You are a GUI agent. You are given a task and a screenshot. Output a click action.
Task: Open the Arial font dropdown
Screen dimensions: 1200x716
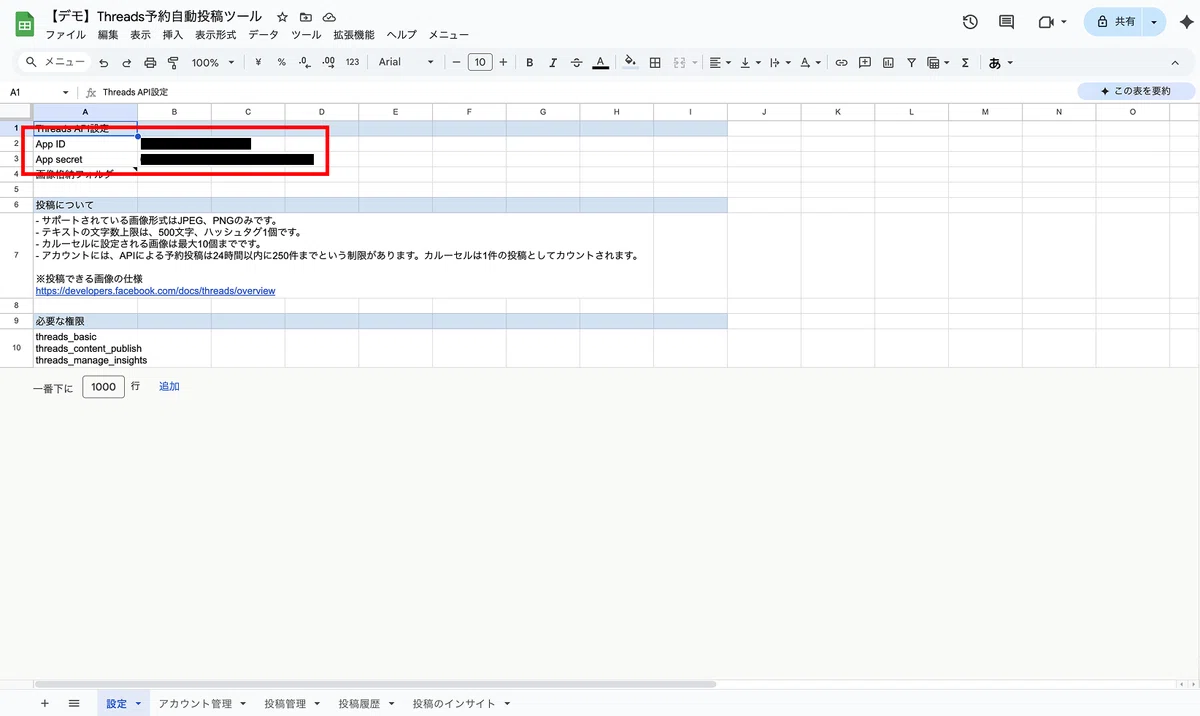point(406,62)
